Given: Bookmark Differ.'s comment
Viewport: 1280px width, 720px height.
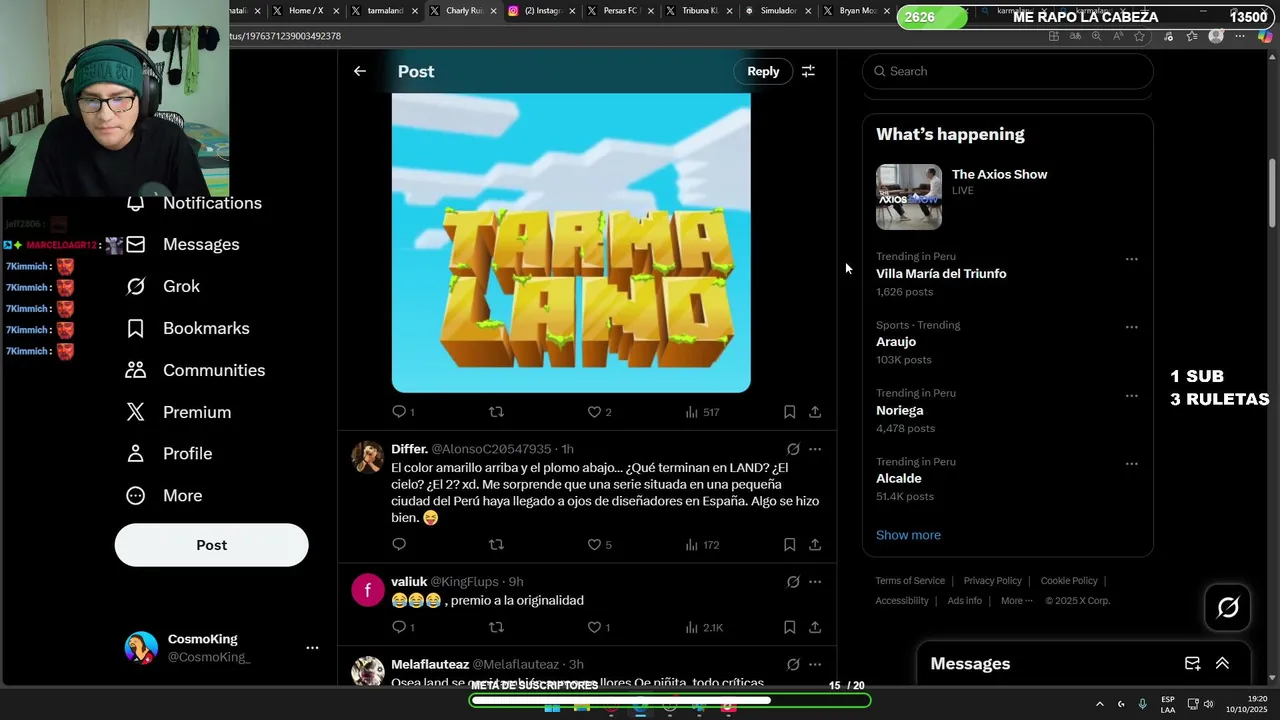Looking at the screenshot, I should (x=789, y=545).
